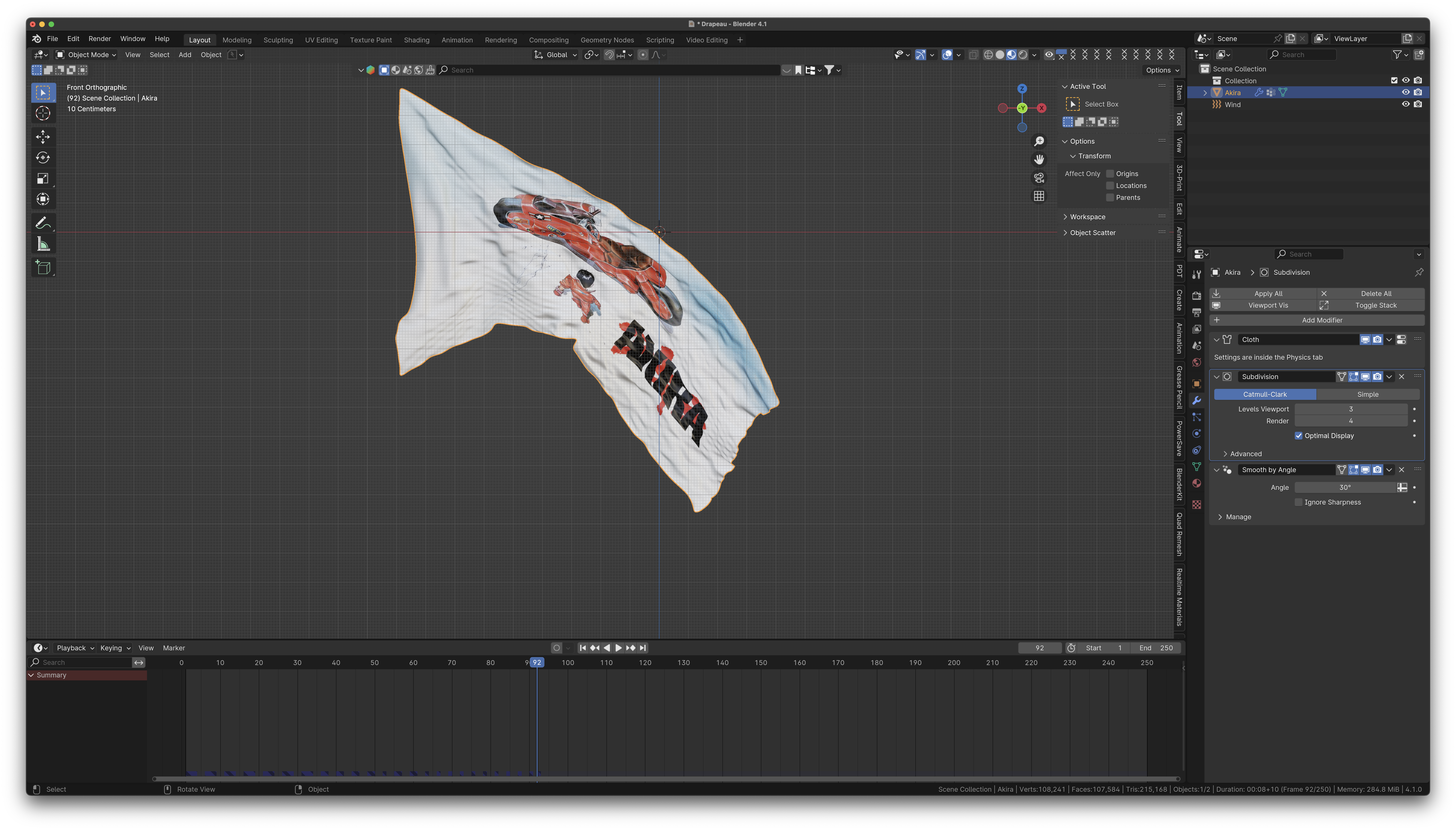Click the red X axis on navigation gizmo
Image resolution: width=1456 pixels, height=830 pixels.
pos(1042,108)
